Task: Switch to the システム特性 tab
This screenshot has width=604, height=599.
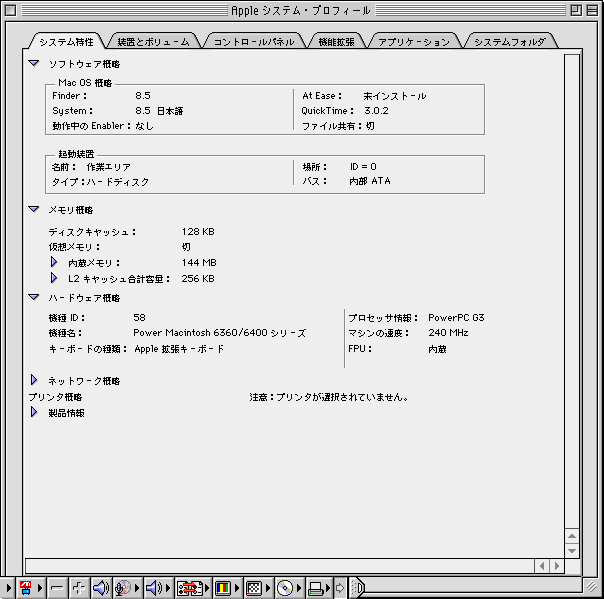Action: tap(66, 42)
